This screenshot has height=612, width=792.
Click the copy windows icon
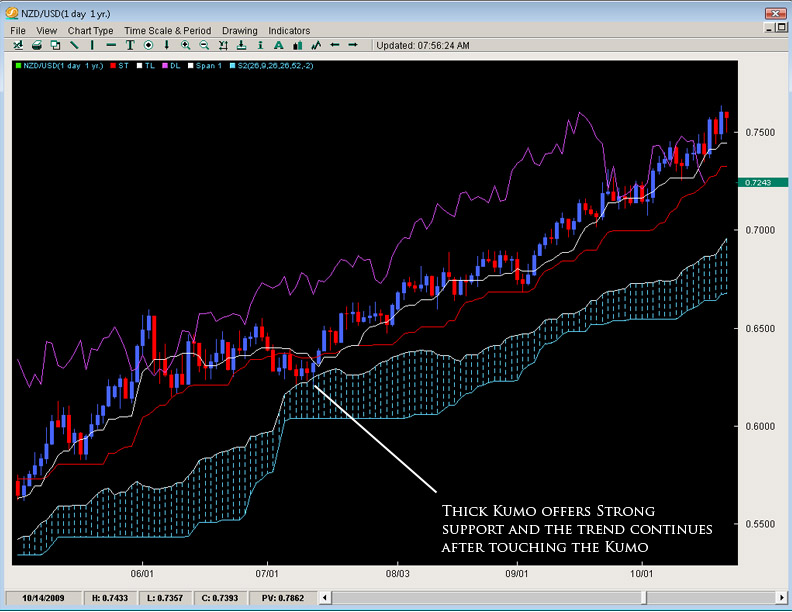(x=55, y=45)
